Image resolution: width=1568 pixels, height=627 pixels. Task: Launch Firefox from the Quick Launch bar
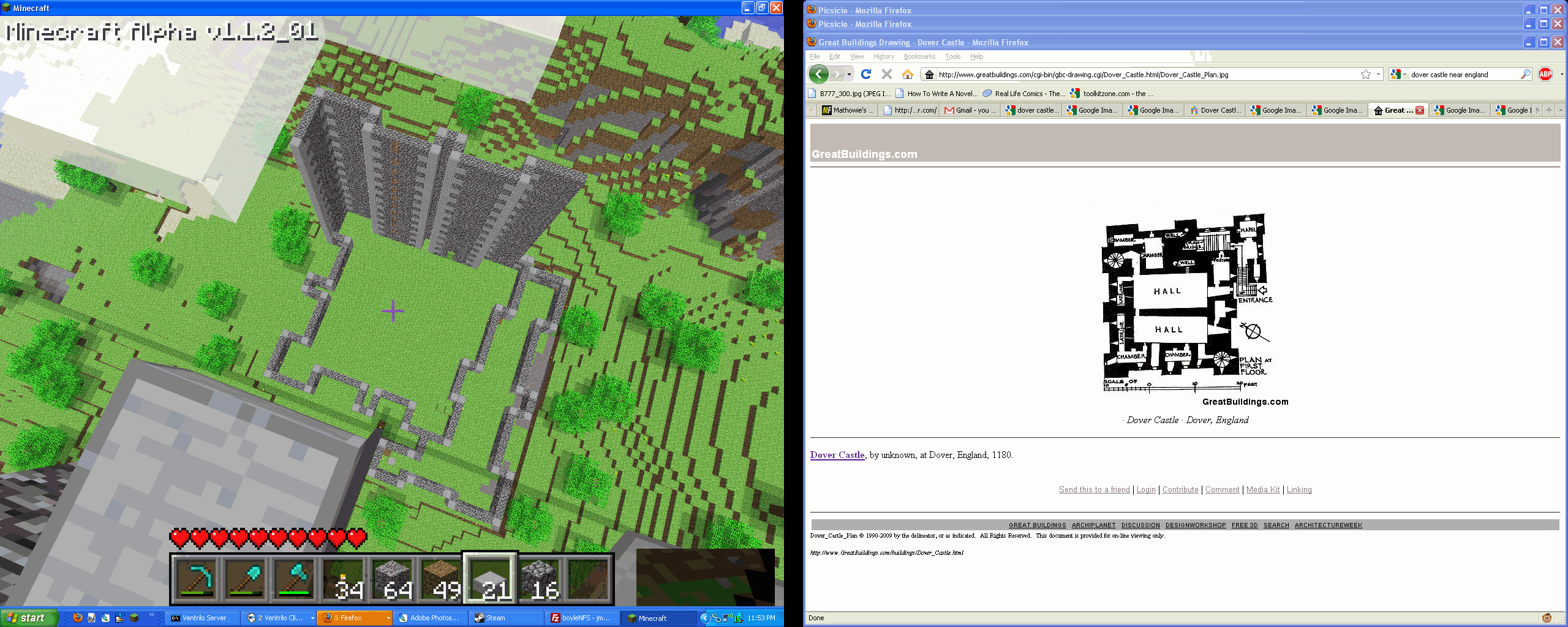pyautogui.click(x=77, y=618)
